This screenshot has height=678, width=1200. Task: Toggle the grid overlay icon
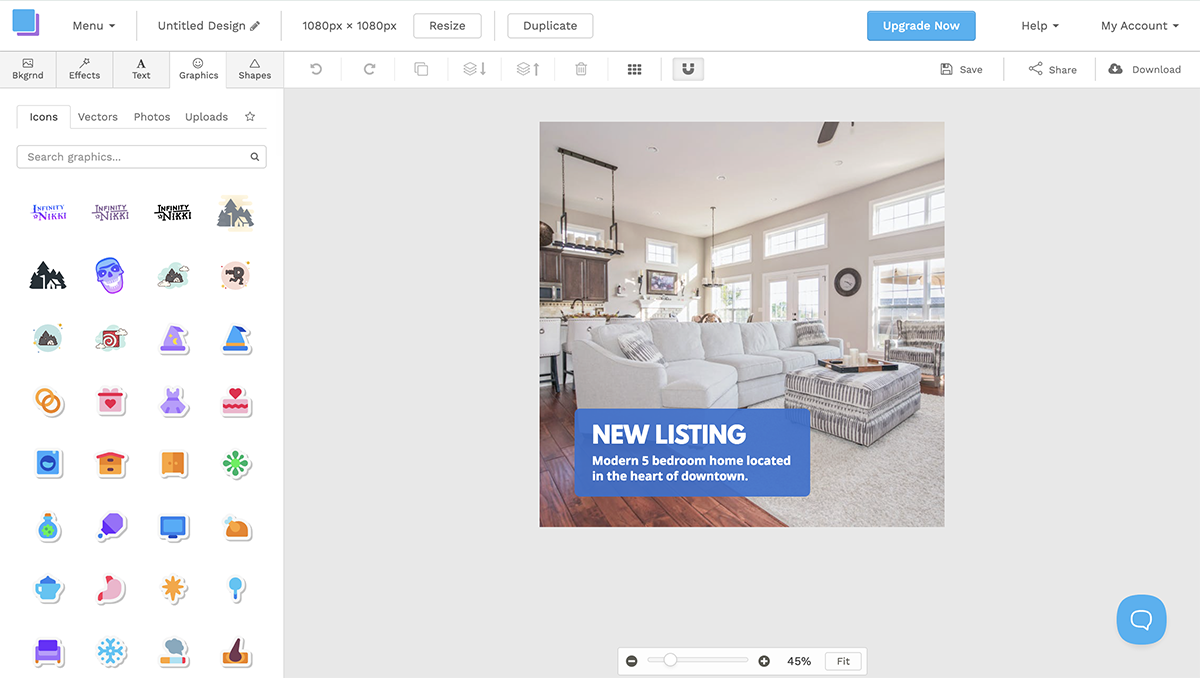(x=634, y=68)
